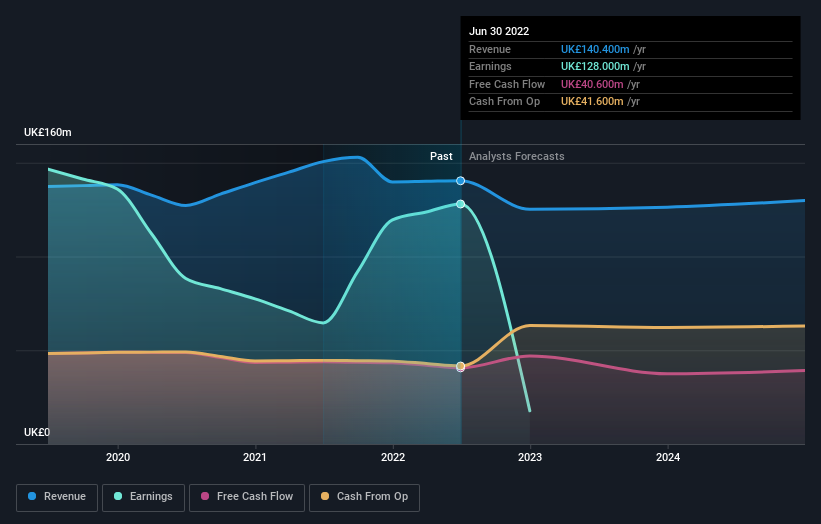Toggle the Earnings legend series
821x524 pixels.
point(143,497)
